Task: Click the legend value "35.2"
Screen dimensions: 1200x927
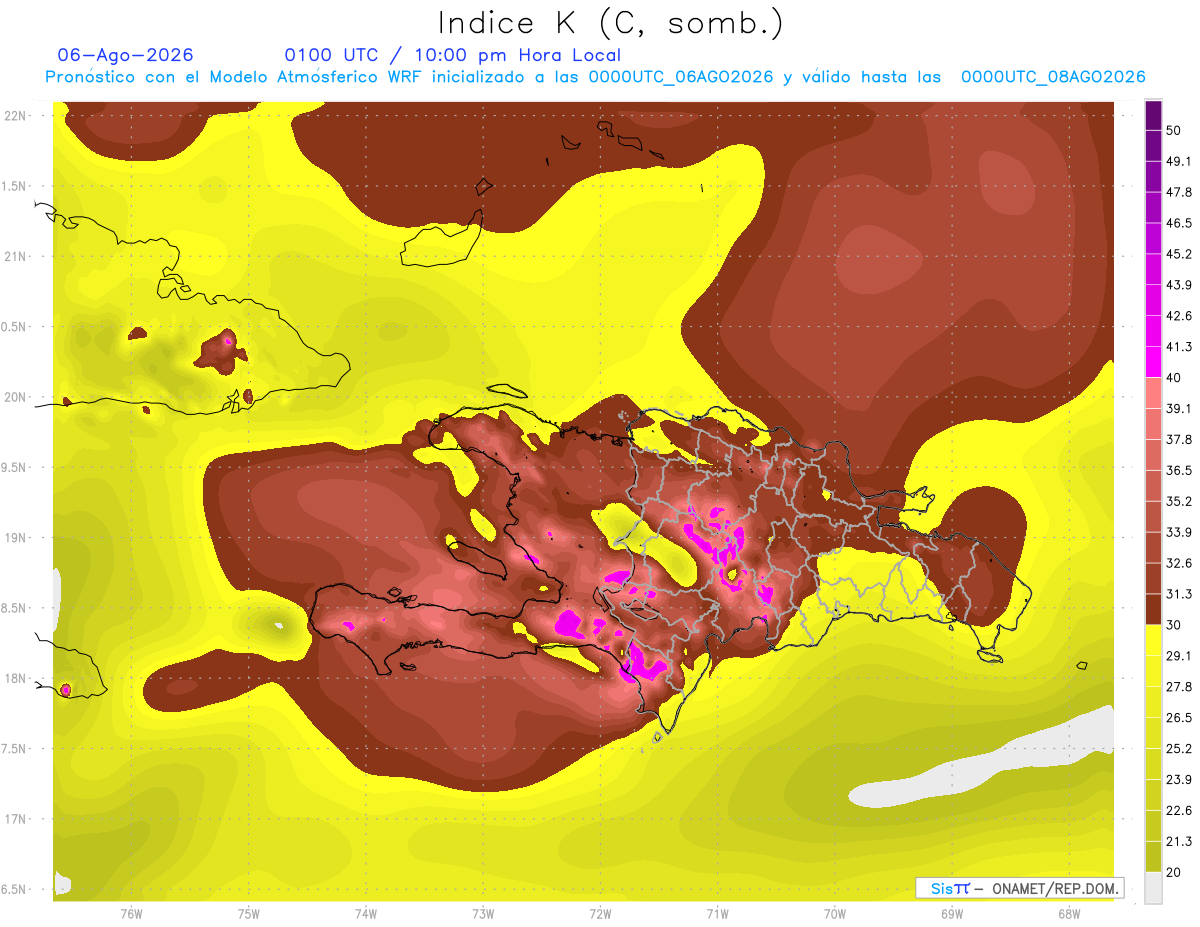Action: pos(1180,501)
